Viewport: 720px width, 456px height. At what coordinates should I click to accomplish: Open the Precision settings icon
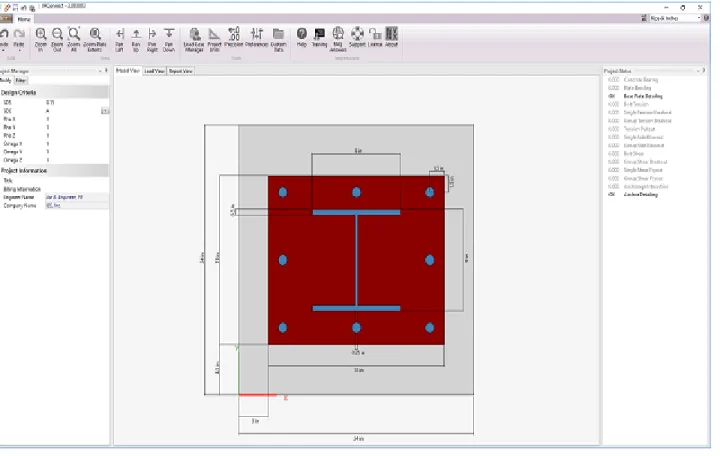pos(234,34)
